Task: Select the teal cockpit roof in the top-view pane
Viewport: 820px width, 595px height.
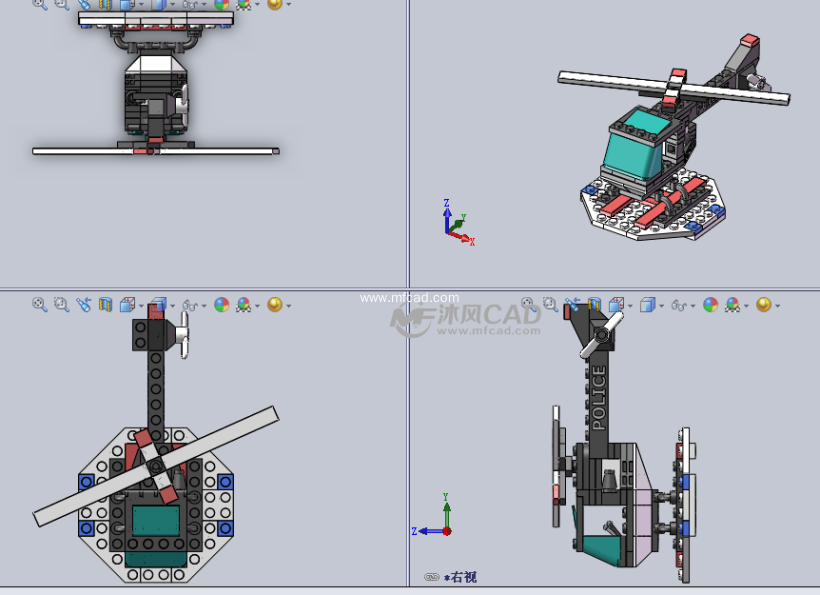Action: click(156, 521)
